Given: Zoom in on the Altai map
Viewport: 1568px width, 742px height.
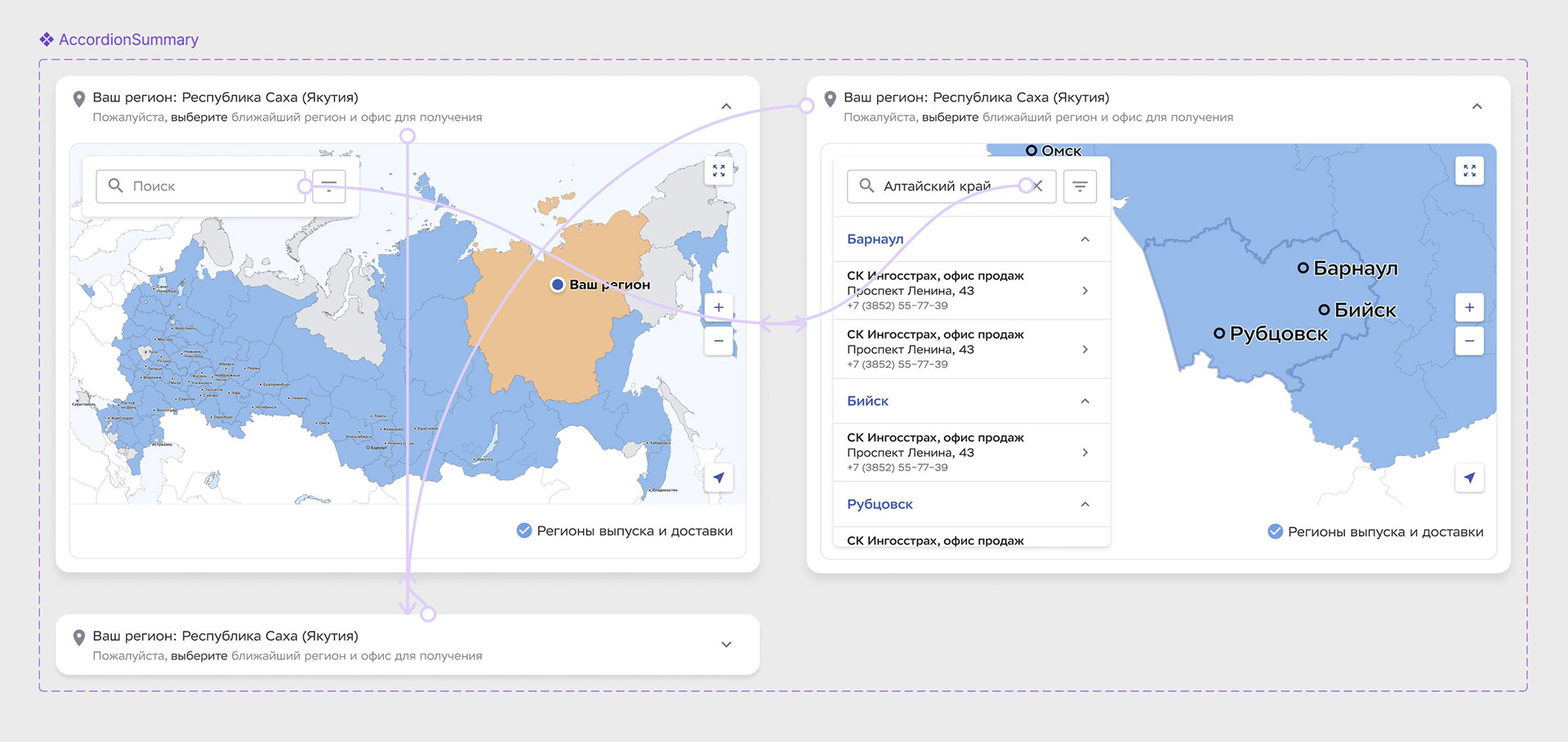Looking at the screenshot, I should tap(1469, 307).
